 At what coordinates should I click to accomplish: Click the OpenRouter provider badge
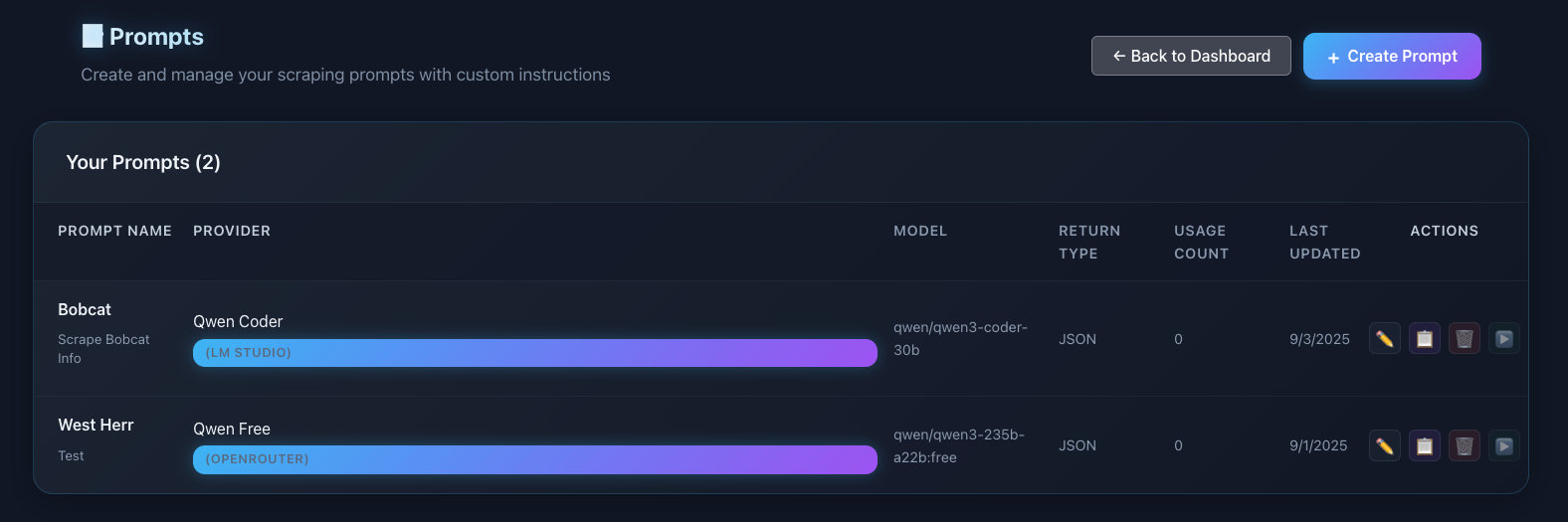pyautogui.click(x=534, y=459)
